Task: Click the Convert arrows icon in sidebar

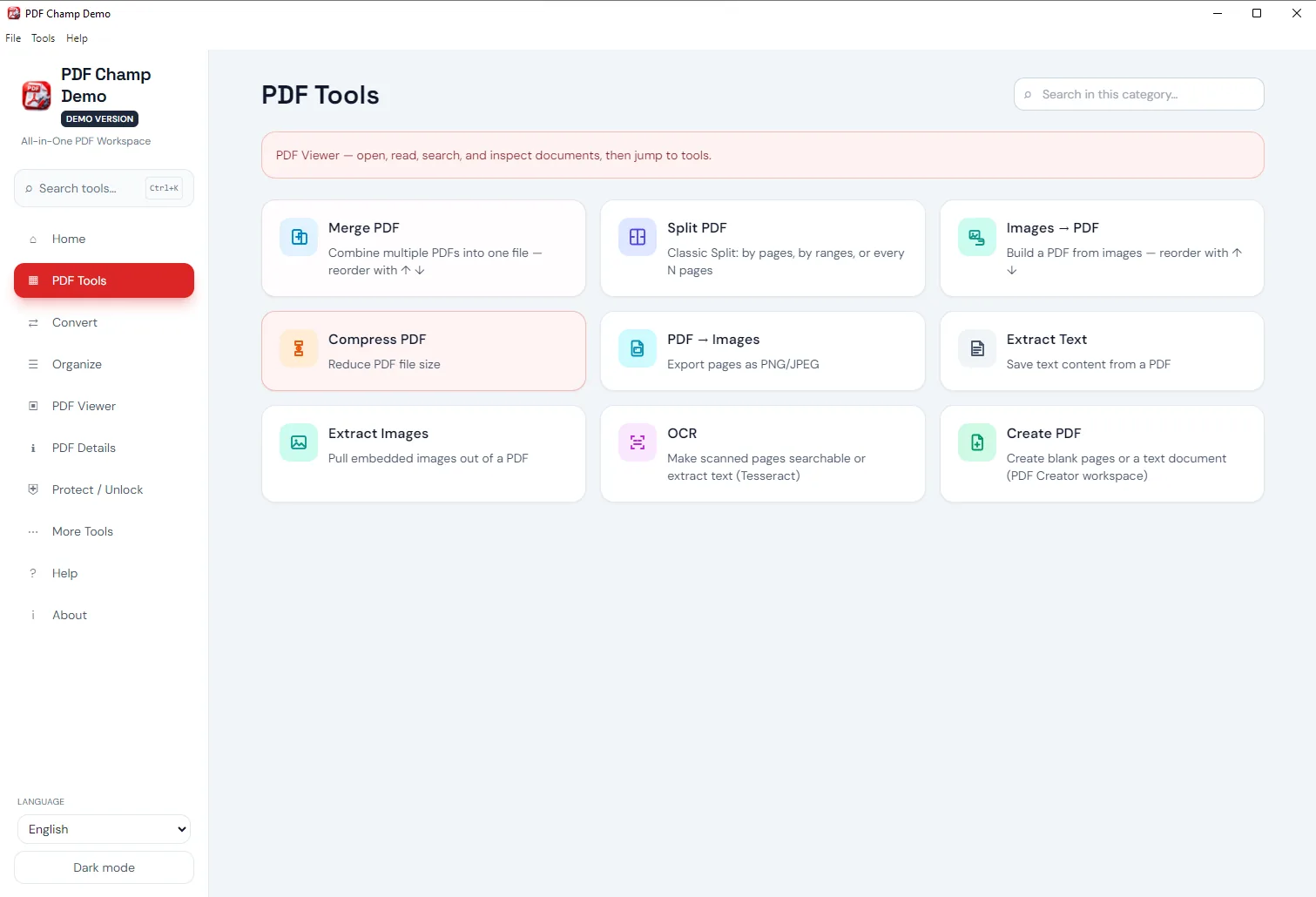Action: [33, 322]
